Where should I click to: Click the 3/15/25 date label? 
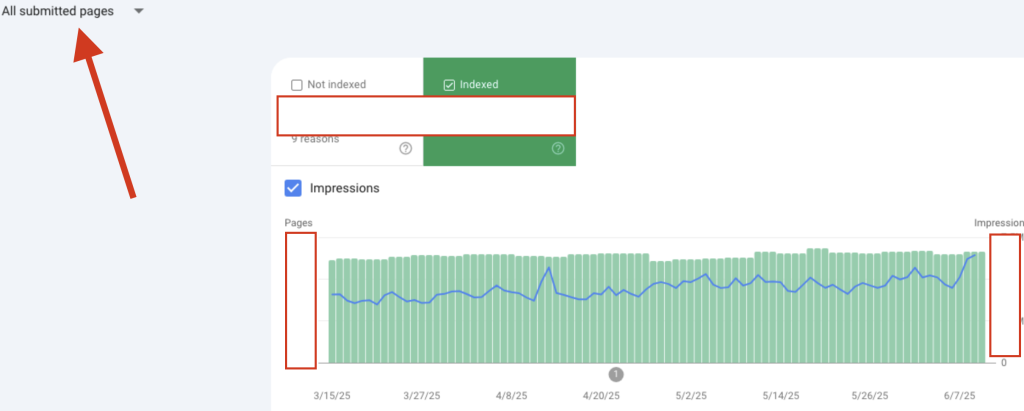[332, 396]
